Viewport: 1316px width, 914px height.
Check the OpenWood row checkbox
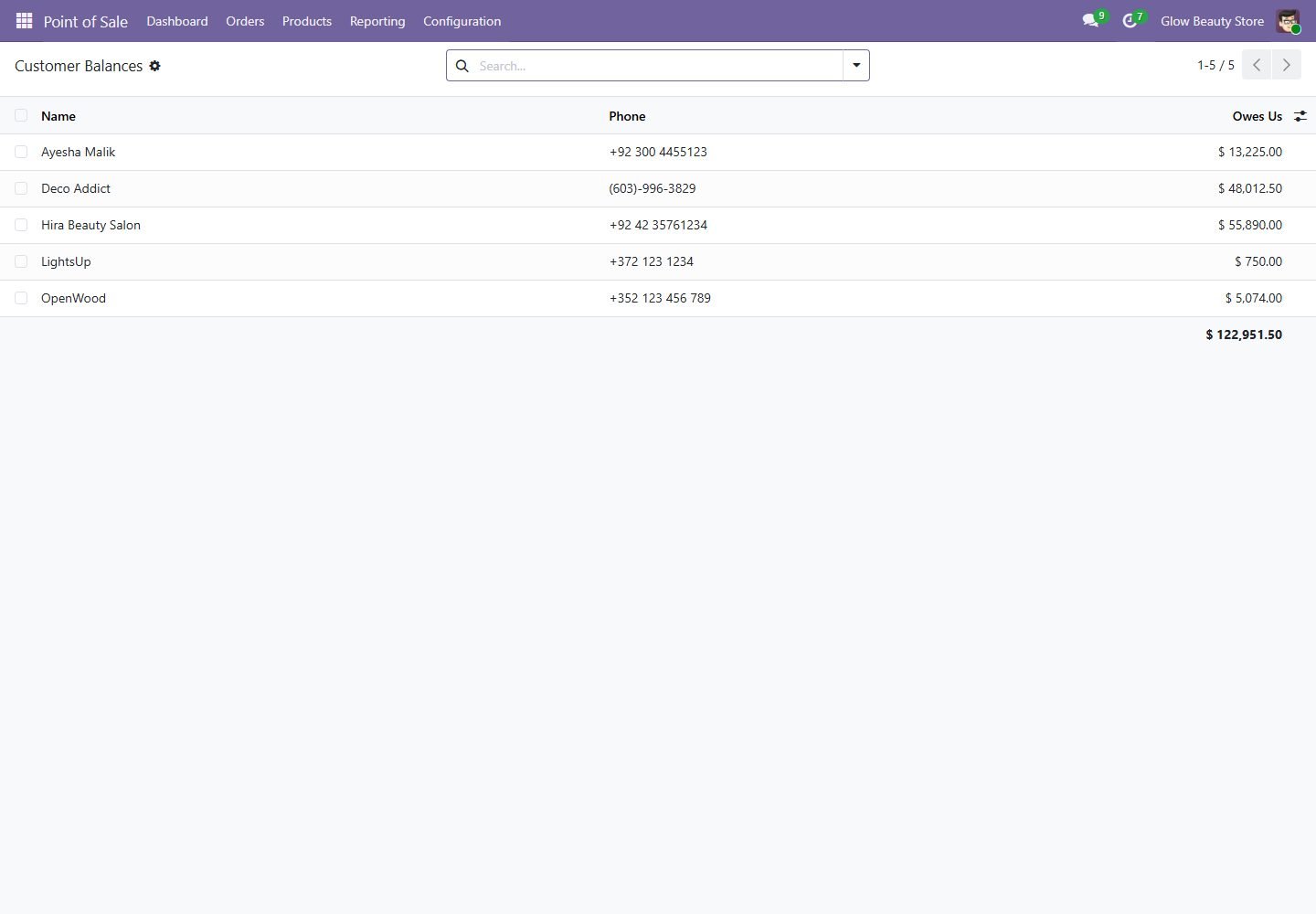pos(21,298)
